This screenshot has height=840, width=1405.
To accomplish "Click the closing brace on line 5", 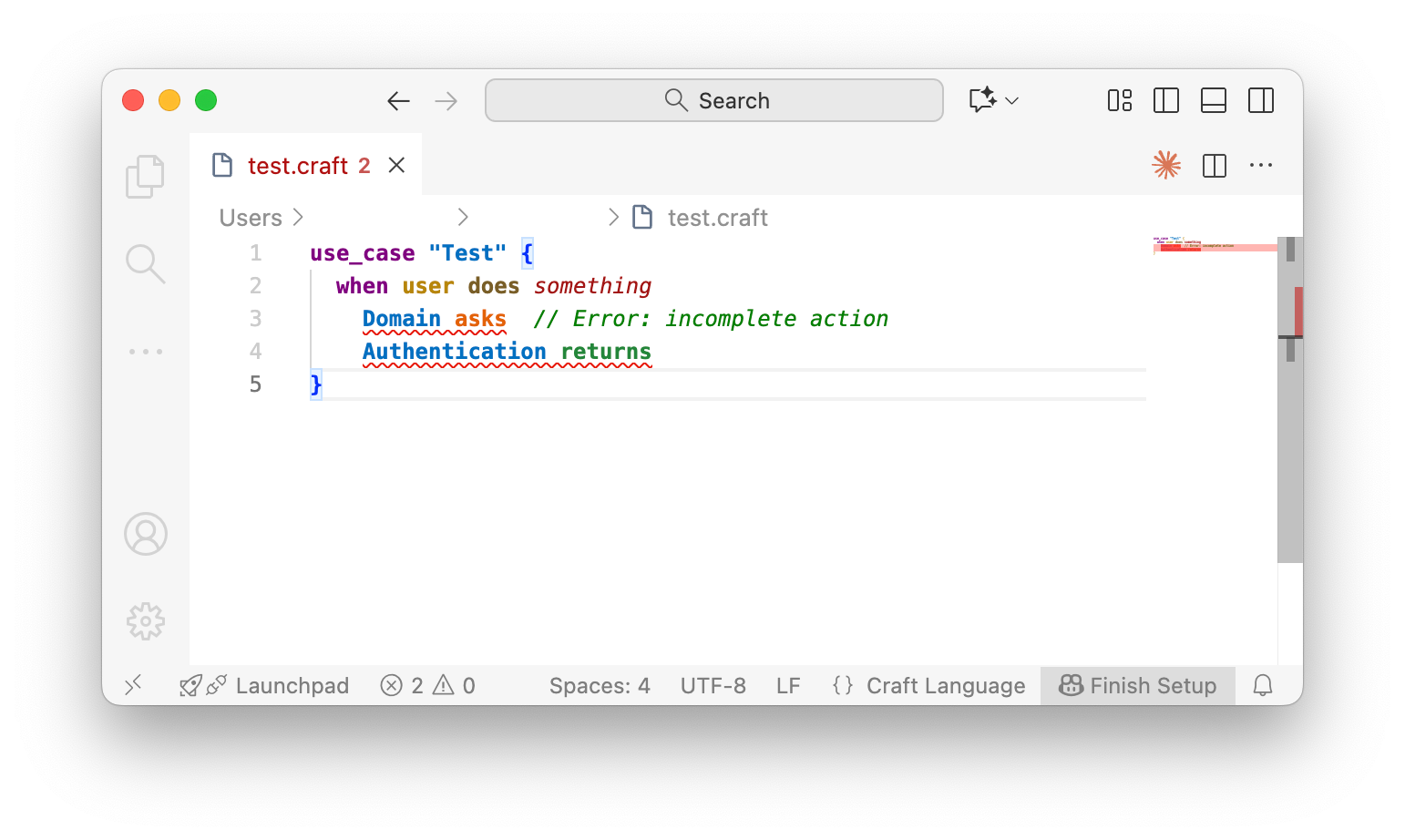I will pos(316,384).
